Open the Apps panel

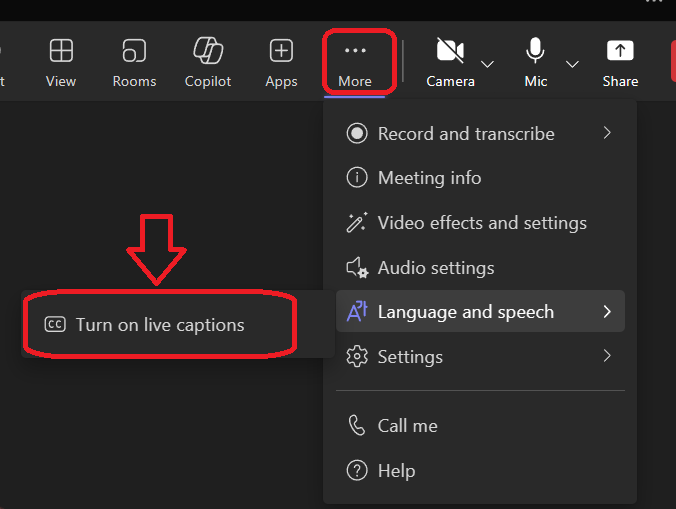click(x=281, y=62)
